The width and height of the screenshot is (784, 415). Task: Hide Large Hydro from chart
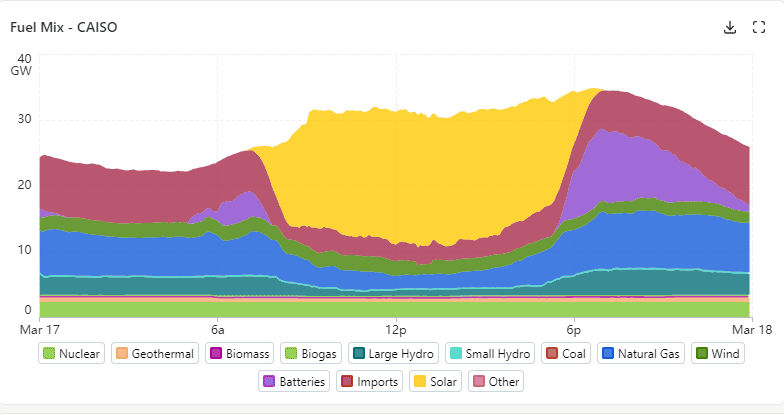click(394, 353)
